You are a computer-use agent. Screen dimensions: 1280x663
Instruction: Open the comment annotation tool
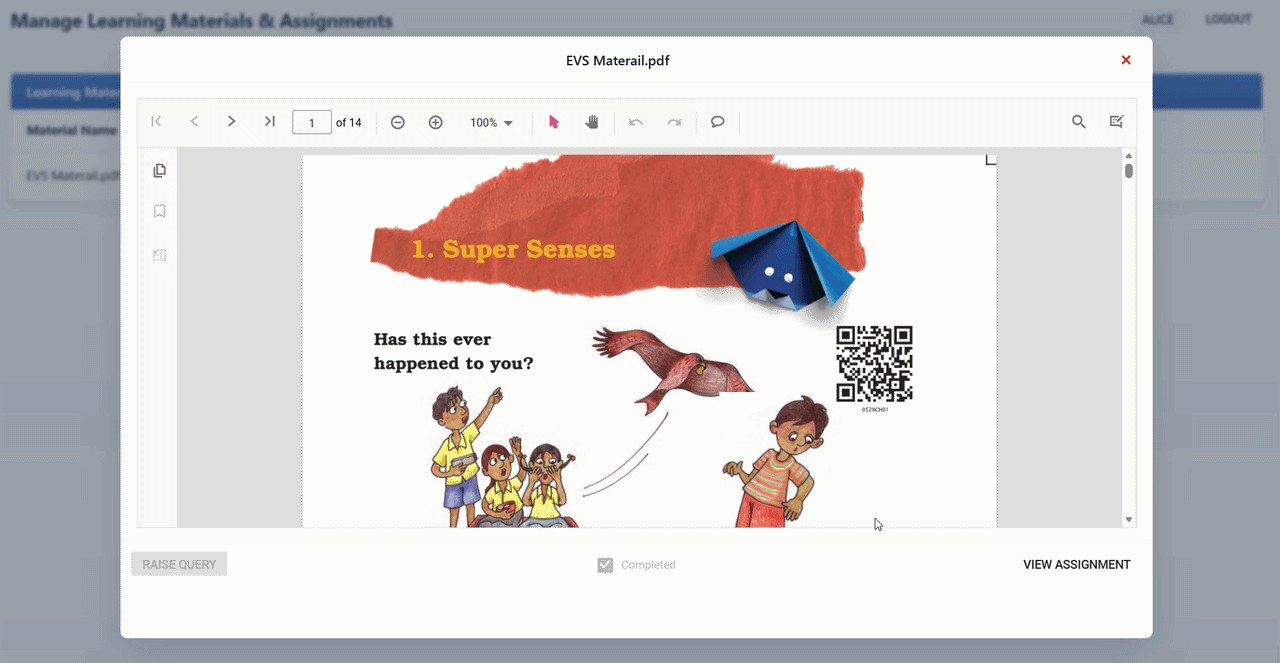point(717,121)
